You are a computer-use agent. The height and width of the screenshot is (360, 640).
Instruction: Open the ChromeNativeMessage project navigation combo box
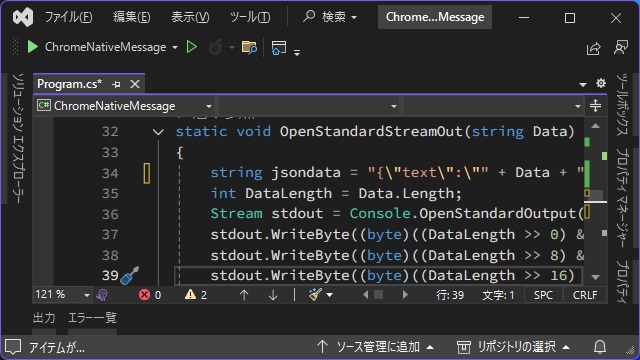(124, 106)
